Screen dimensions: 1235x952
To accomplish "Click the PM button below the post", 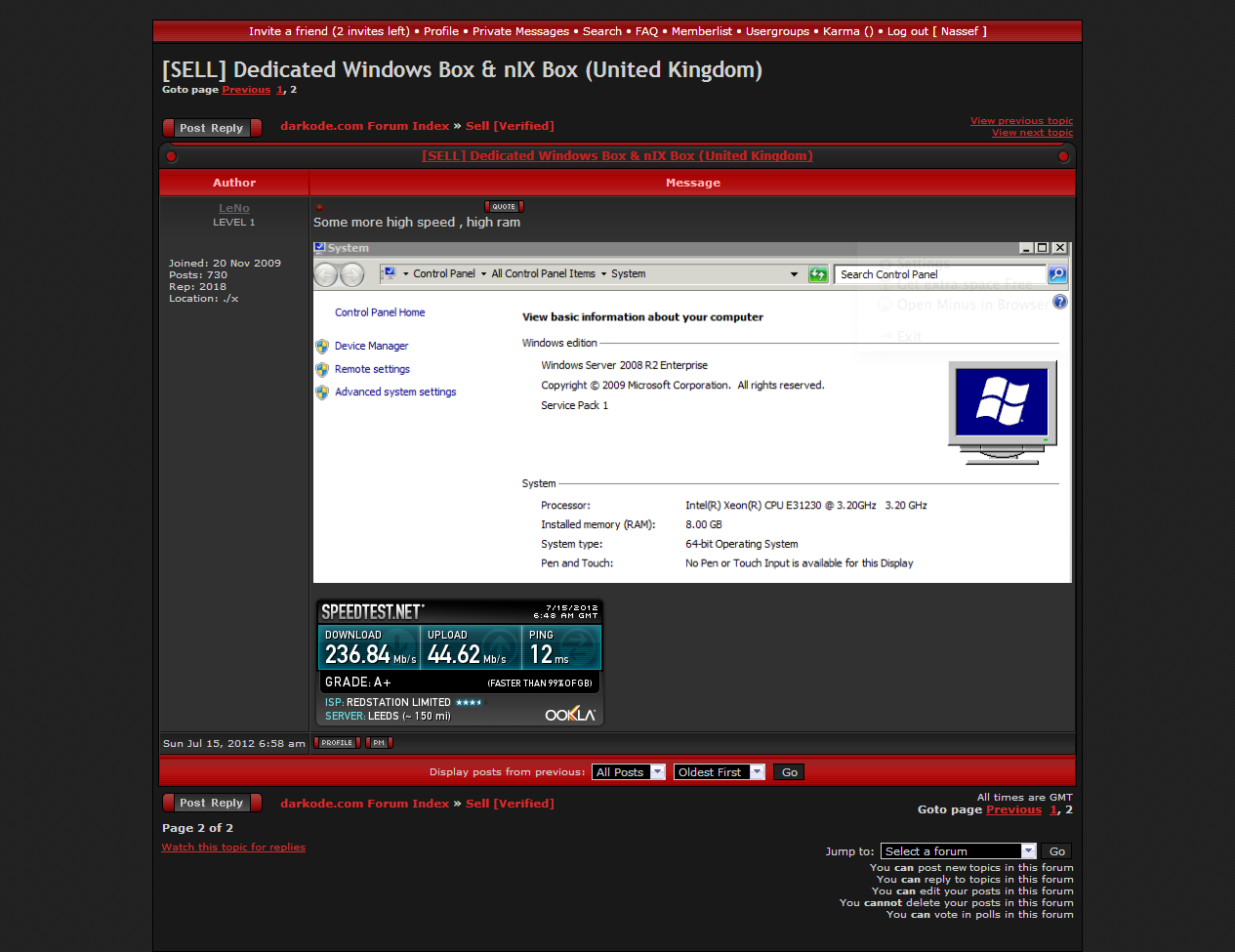I will (379, 743).
